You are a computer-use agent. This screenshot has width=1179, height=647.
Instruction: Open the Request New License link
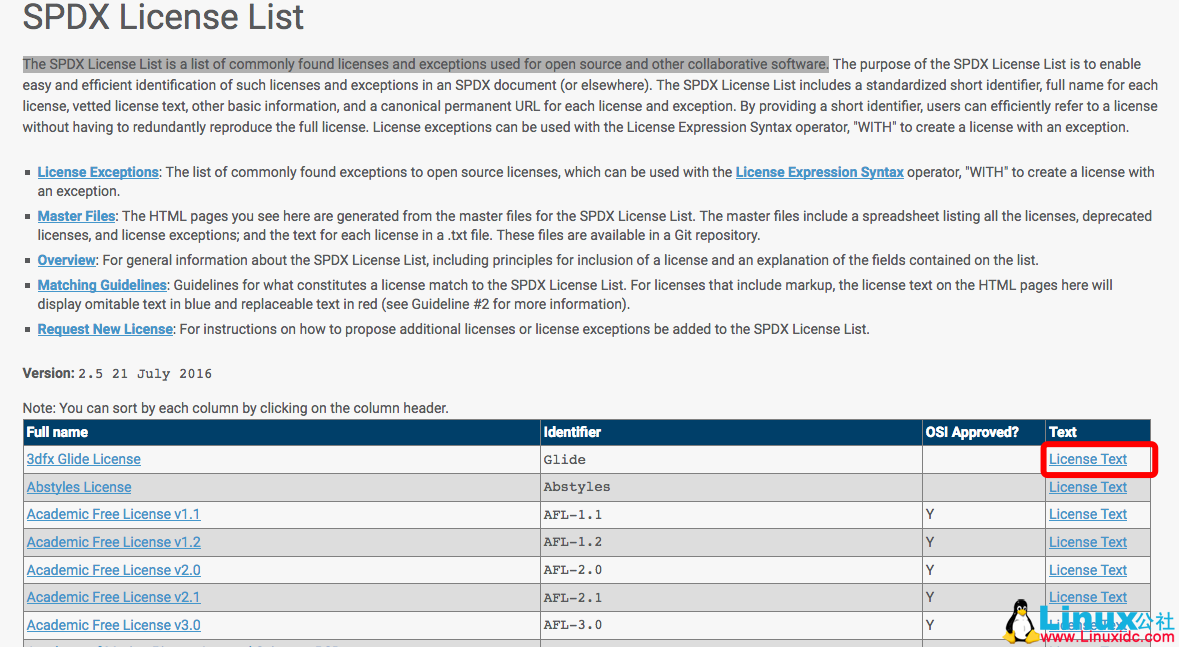click(x=105, y=329)
